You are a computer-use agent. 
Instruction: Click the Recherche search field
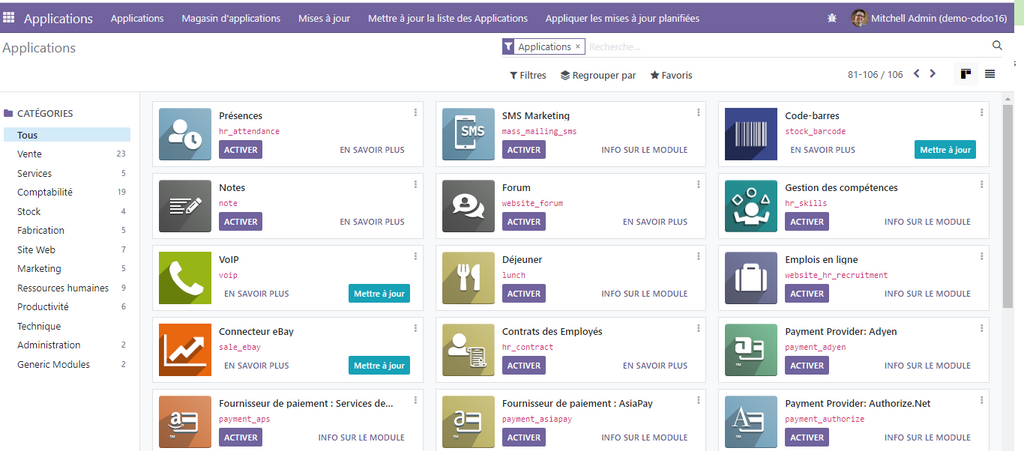787,47
